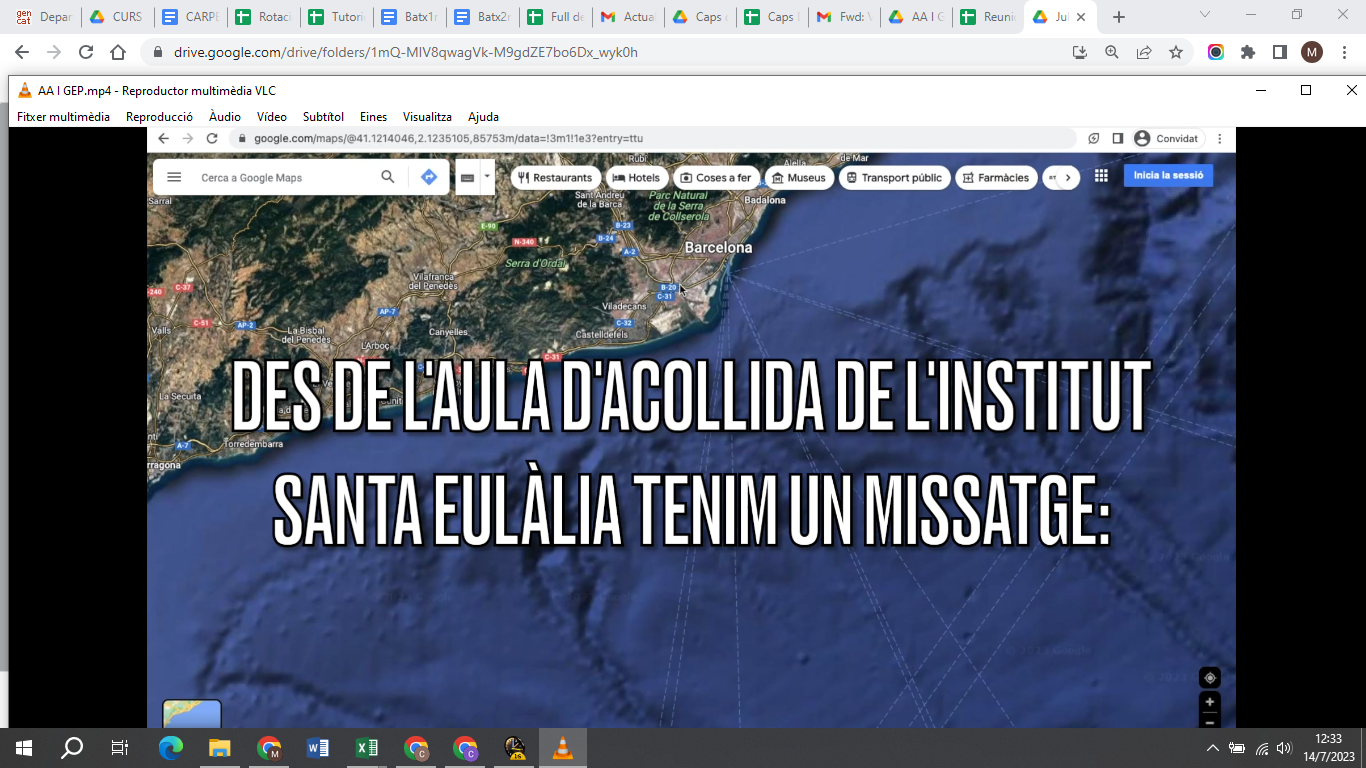Screen dimensions: 1366x768
Task: Click the speaker volume icon in system tray
Action: [x=1284, y=748]
